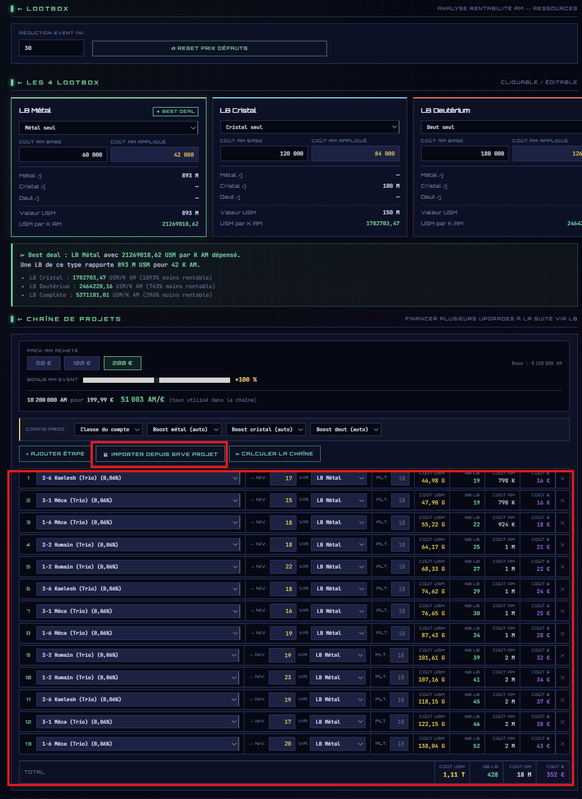Click the rate text '51 003 AM/€'

pyautogui.click(x=143, y=400)
